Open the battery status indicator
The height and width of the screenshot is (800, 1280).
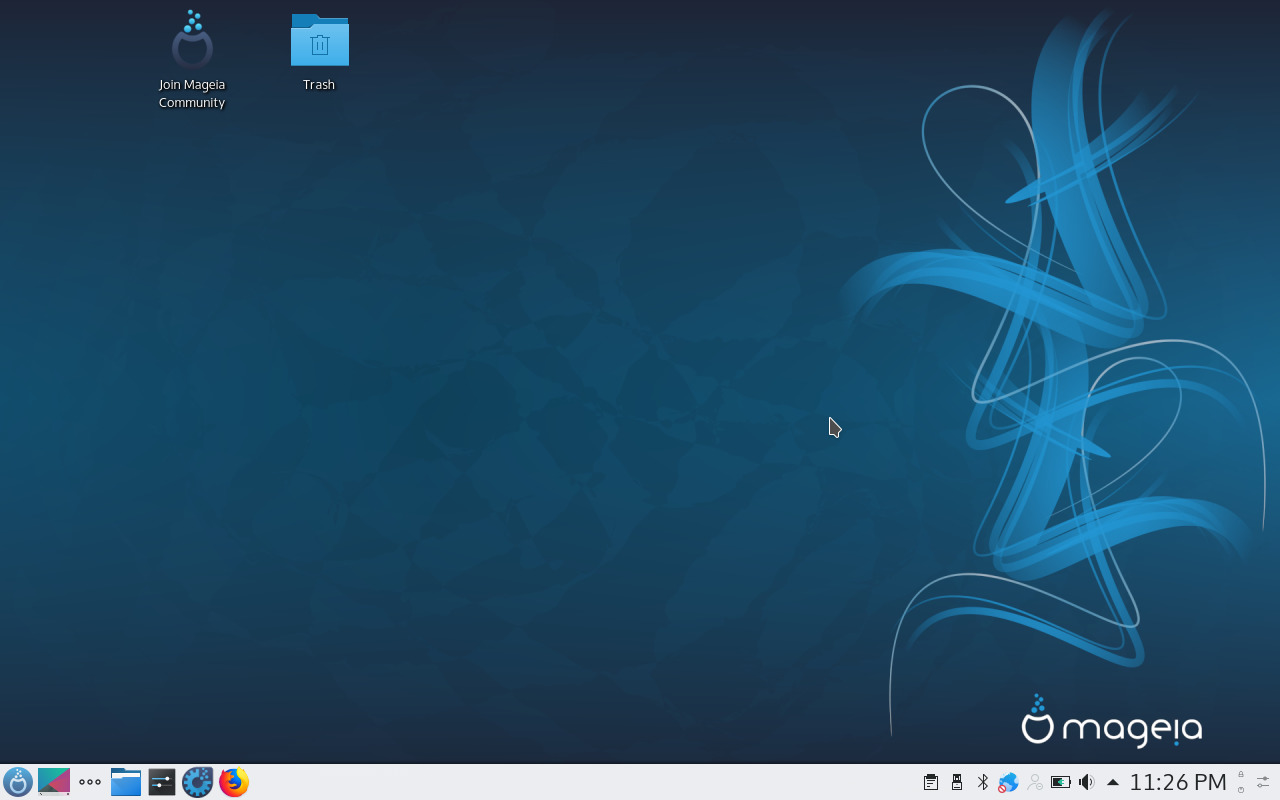[1061, 782]
